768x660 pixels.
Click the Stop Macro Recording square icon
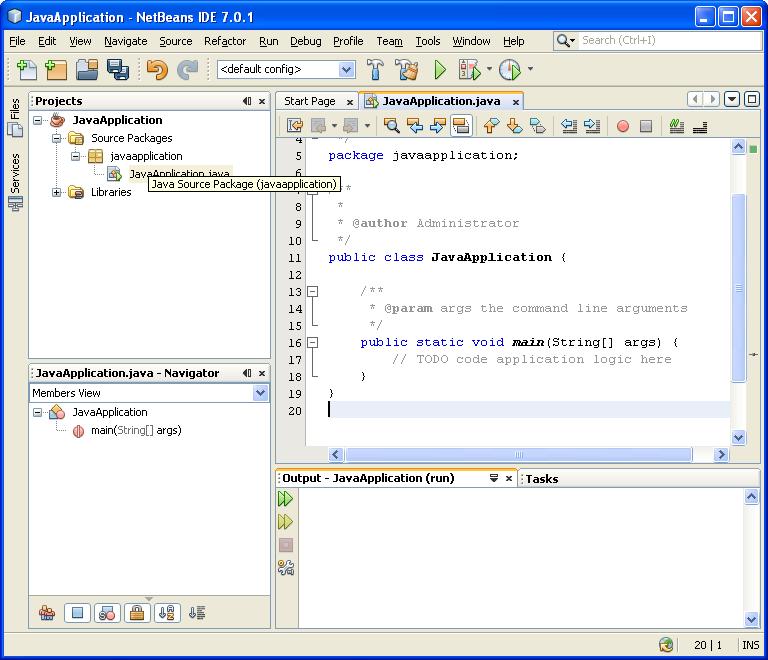click(646, 126)
